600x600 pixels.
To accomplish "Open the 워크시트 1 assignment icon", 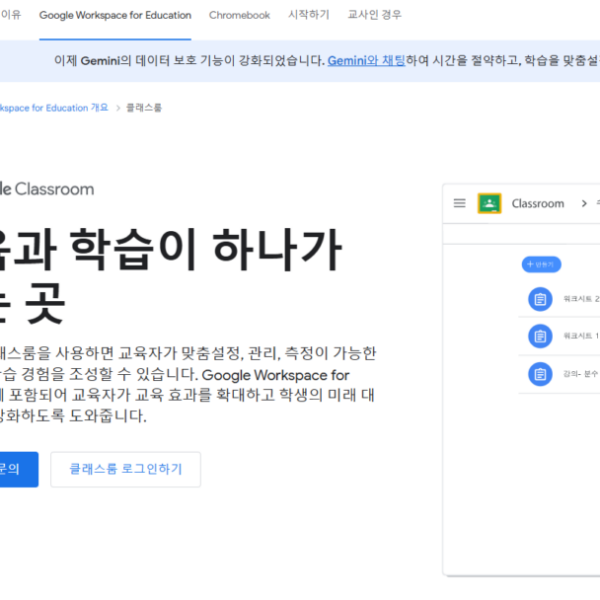I will point(540,336).
